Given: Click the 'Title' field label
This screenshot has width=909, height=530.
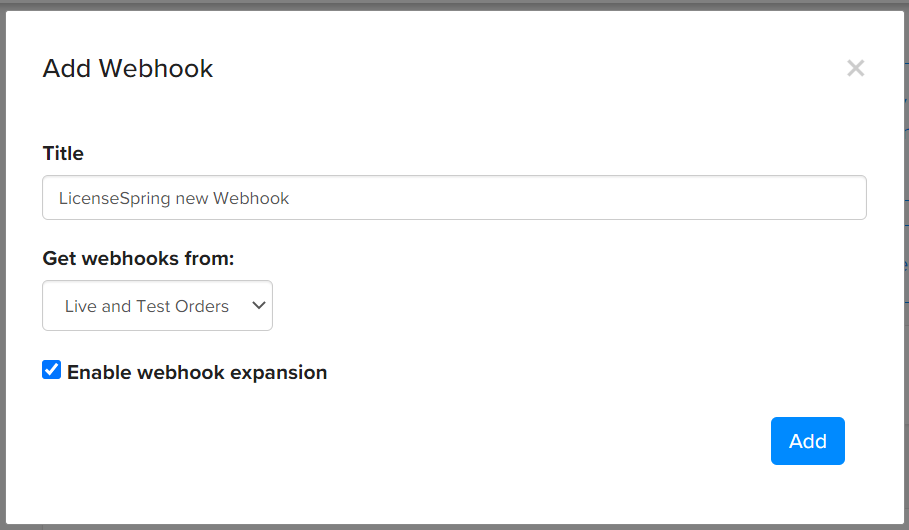Looking at the screenshot, I should coord(63,153).
